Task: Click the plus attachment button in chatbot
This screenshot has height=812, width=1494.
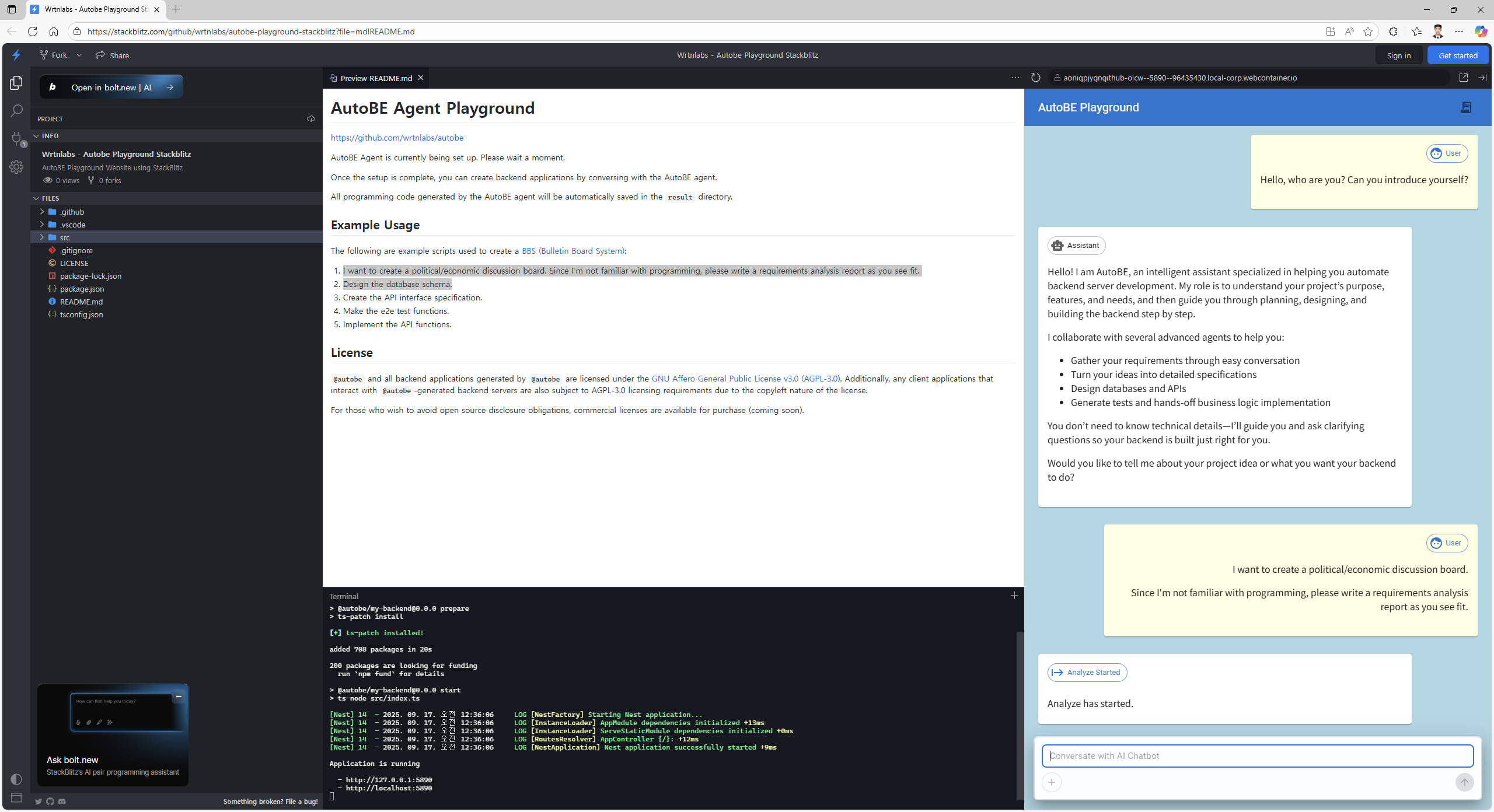Action: [1052, 782]
